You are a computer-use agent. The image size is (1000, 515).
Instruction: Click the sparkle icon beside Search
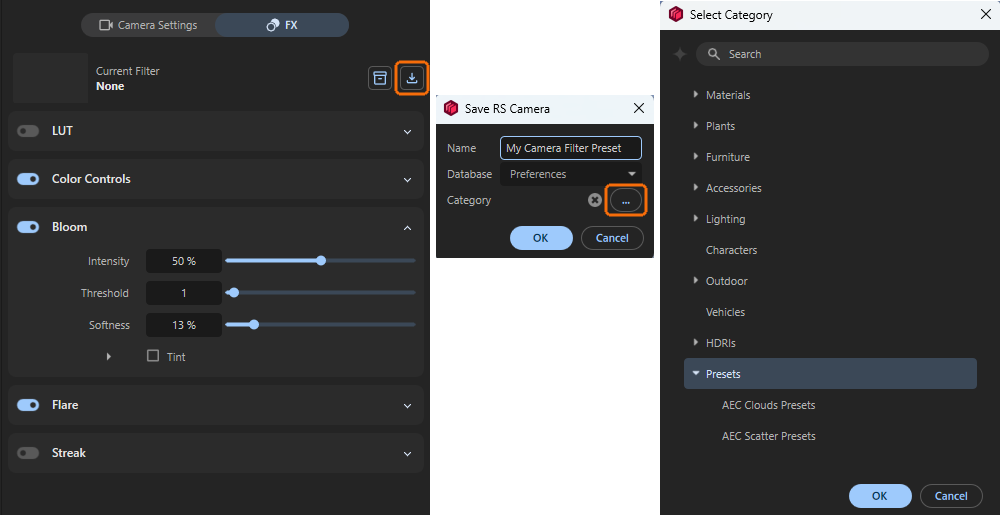point(680,54)
